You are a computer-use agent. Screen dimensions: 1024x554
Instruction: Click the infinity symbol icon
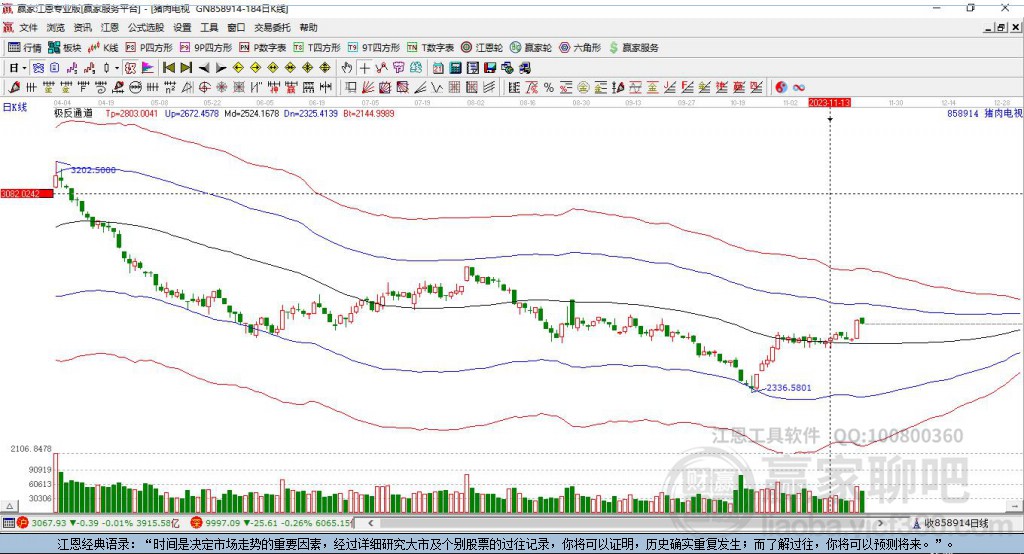798,87
